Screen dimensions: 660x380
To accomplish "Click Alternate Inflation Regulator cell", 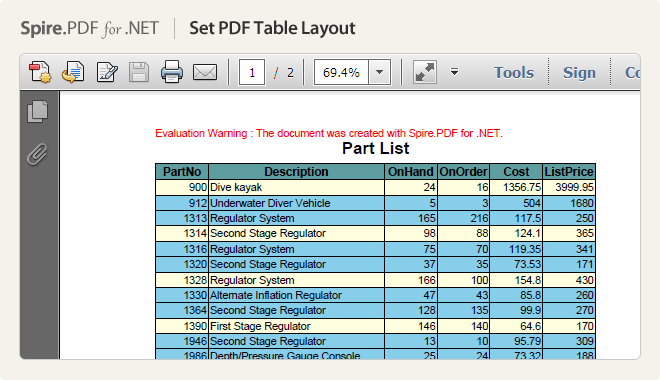I will (296, 295).
